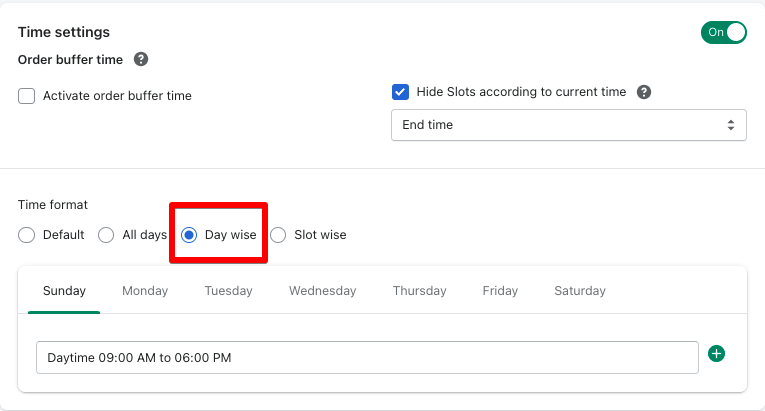The height and width of the screenshot is (411, 765).
Task: Open the End time dropdown
Action: click(569, 125)
